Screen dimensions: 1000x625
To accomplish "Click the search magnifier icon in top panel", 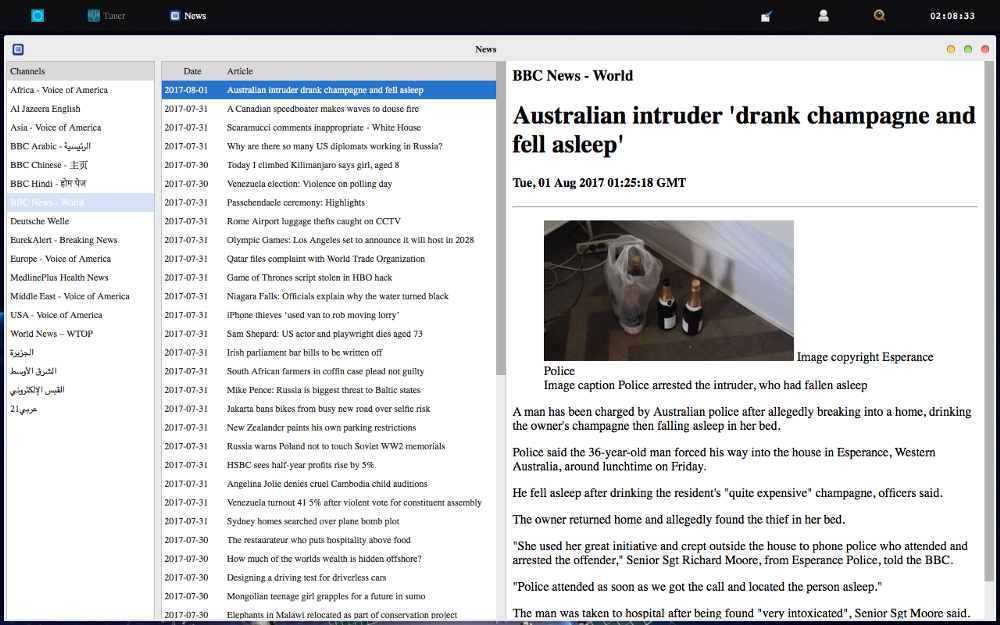I will pyautogui.click(x=879, y=16).
